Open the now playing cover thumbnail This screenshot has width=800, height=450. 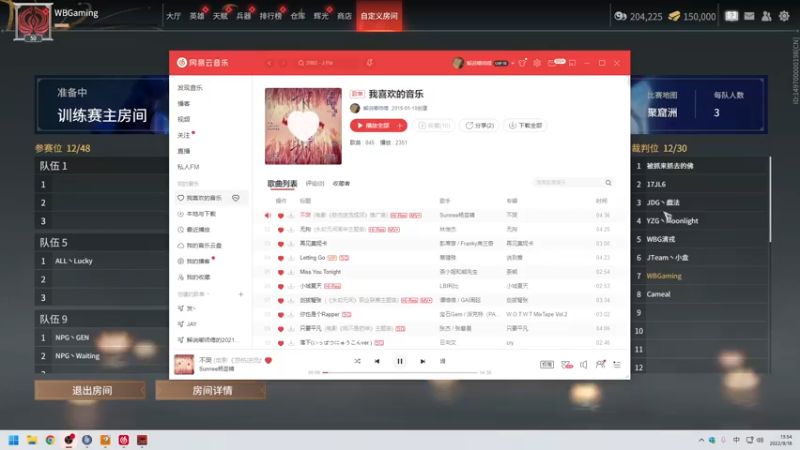pos(184,364)
